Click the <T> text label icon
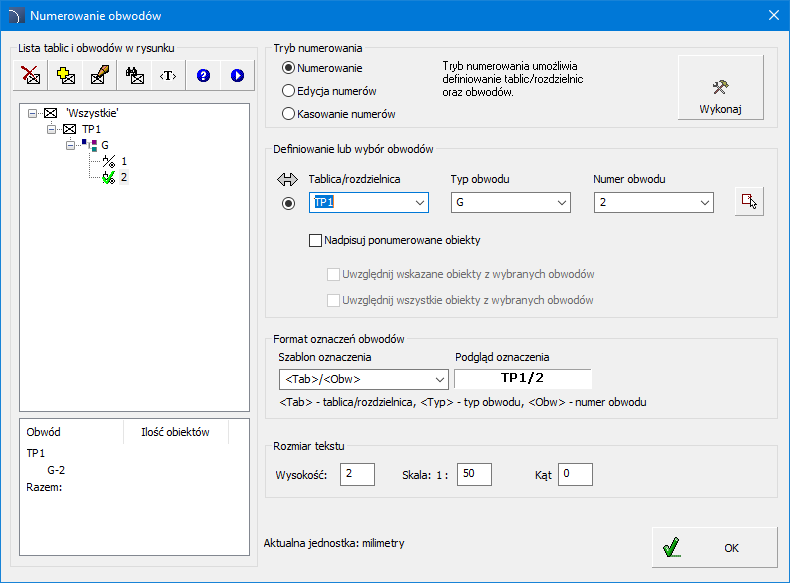The height and width of the screenshot is (583, 790). [169, 75]
